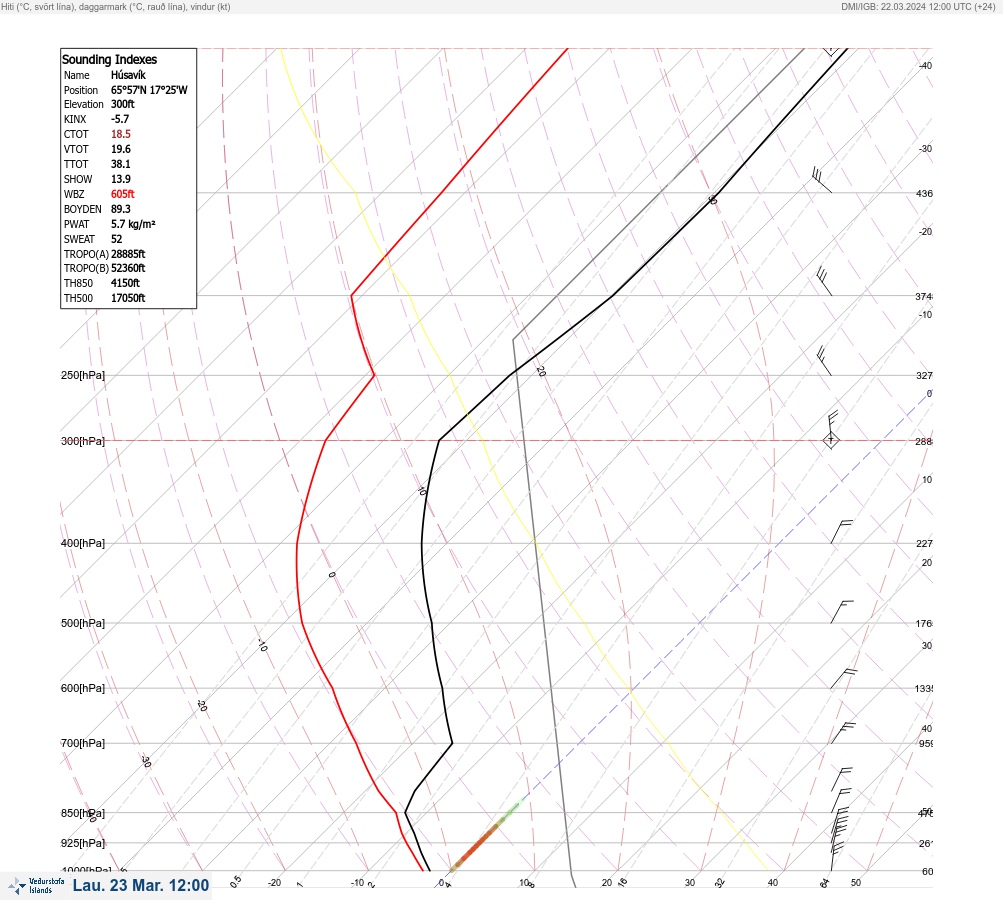Viewport: 1003px width, 900px height.
Task: Click the TH500 value 17050ft
Action: (x=128, y=298)
